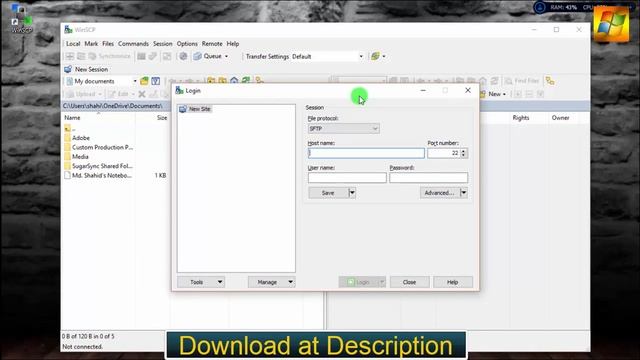
Task: Open the My documents drive dropdown
Action: click(135, 81)
